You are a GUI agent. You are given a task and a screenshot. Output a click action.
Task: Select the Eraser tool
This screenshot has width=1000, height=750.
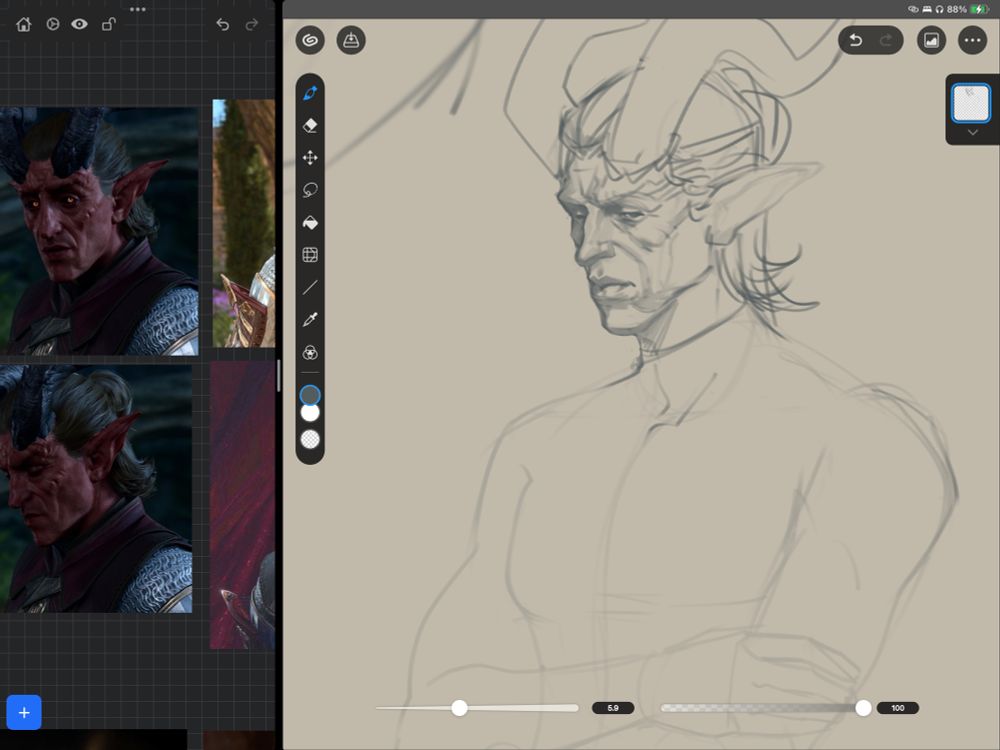point(310,126)
